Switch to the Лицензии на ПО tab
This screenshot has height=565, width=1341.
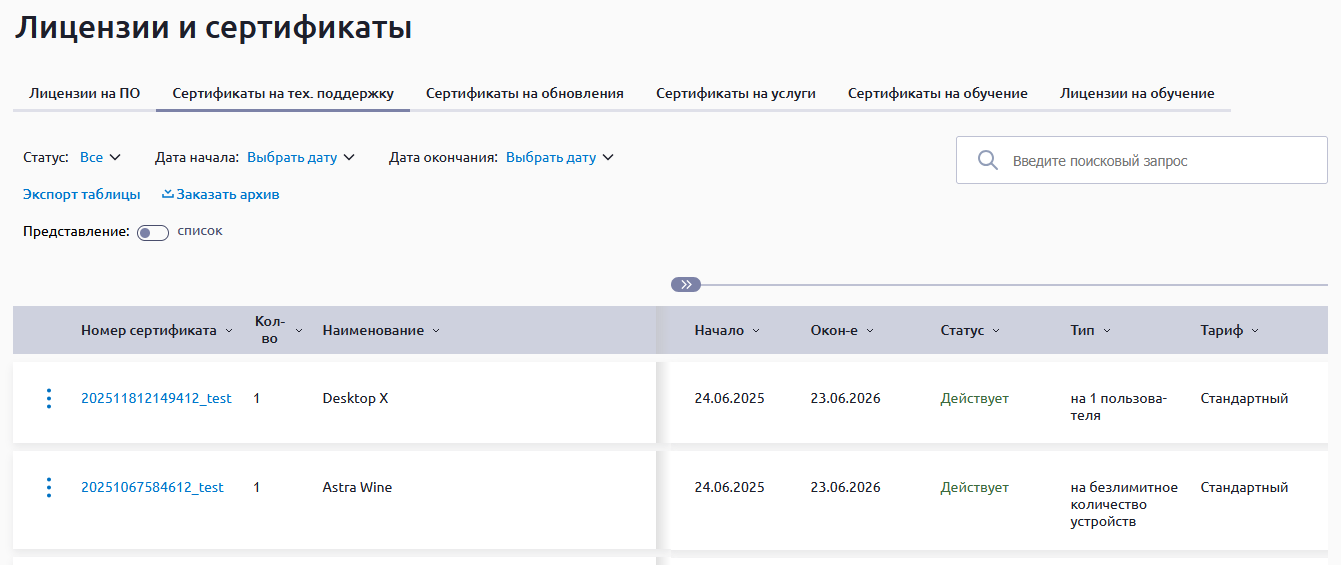pos(84,93)
